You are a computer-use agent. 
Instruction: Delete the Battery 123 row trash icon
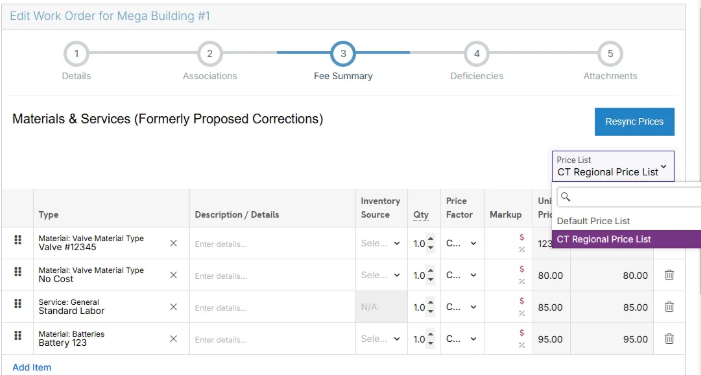(x=669, y=339)
